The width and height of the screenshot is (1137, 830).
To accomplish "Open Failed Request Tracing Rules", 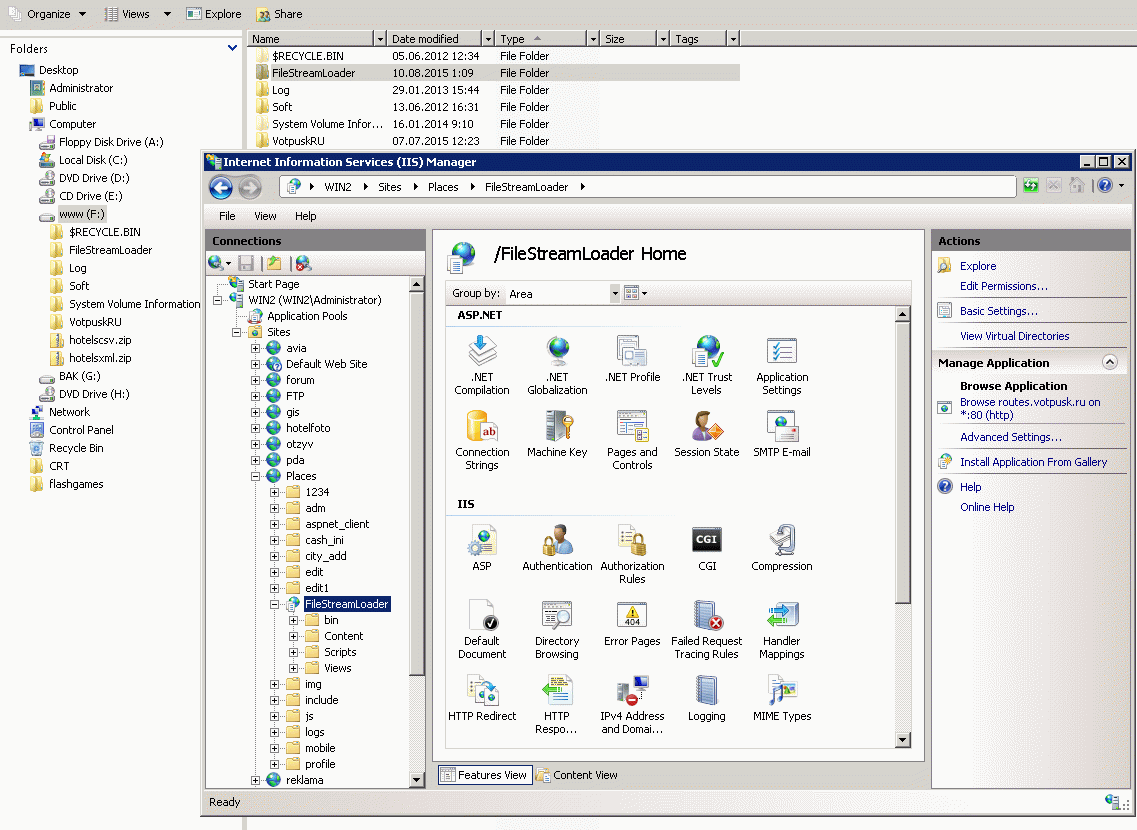I will (x=706, y=629).
